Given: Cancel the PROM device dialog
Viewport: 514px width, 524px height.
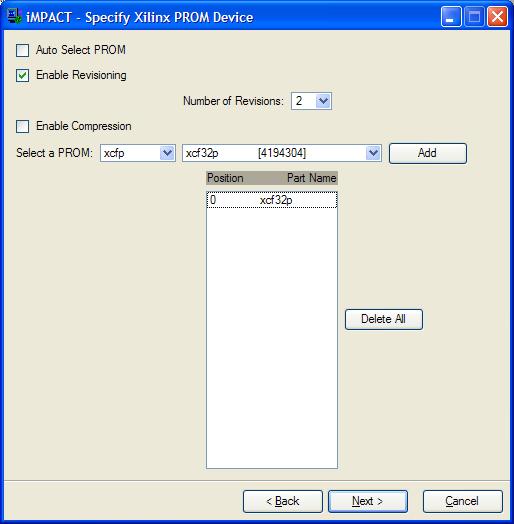Looking at the screenshot, I should [463, 501].
